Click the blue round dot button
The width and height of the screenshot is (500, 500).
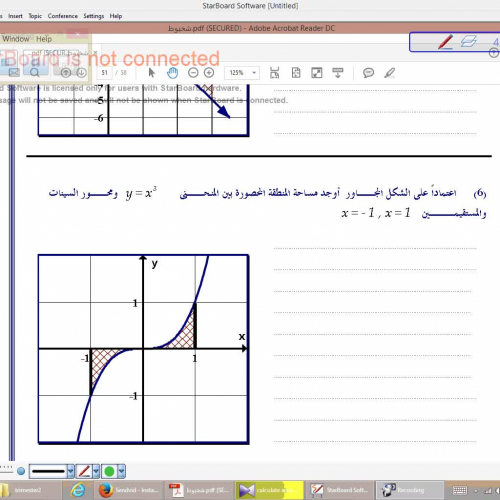21,471
